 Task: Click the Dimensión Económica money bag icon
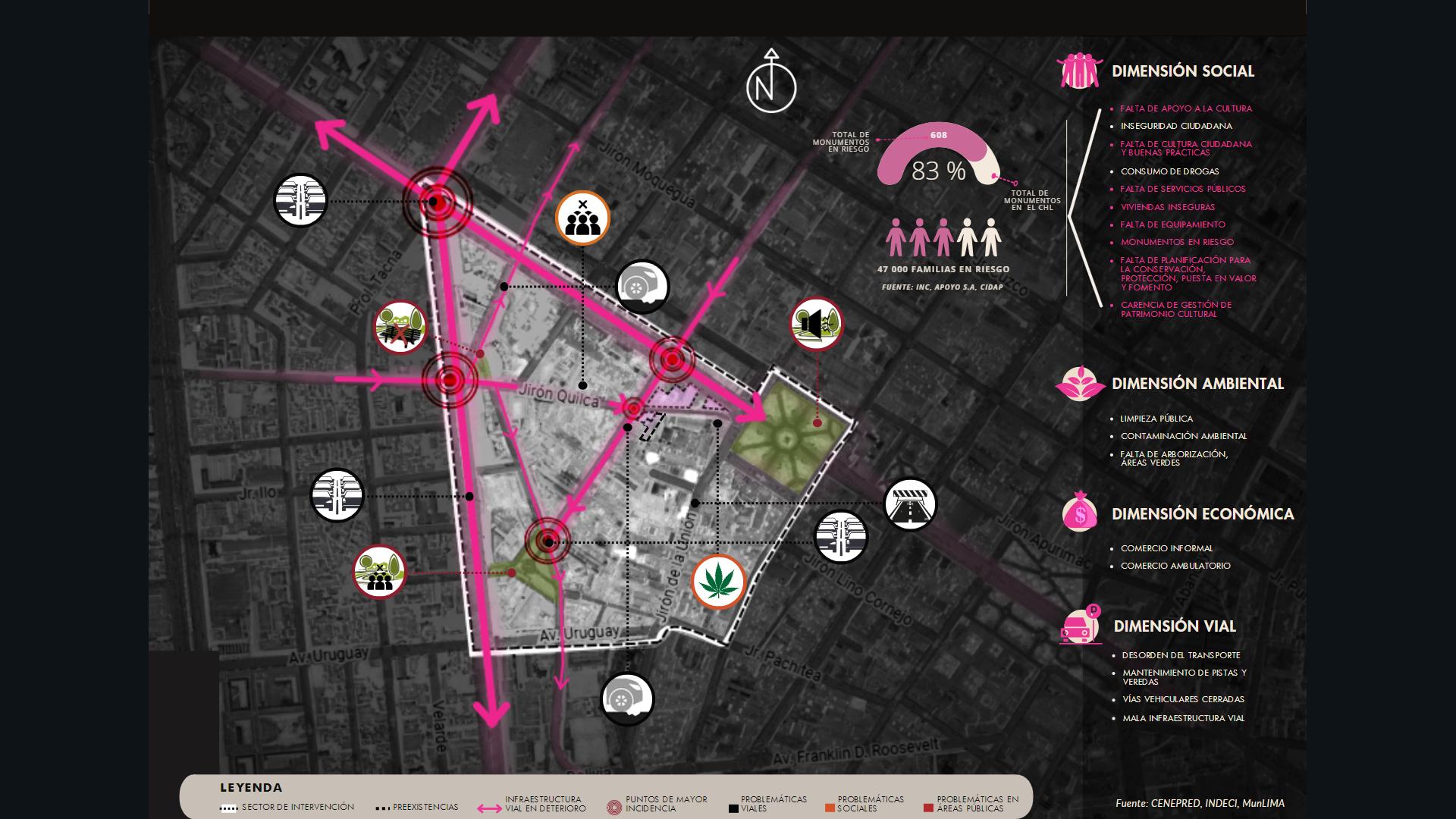(x=1080, y=513)
